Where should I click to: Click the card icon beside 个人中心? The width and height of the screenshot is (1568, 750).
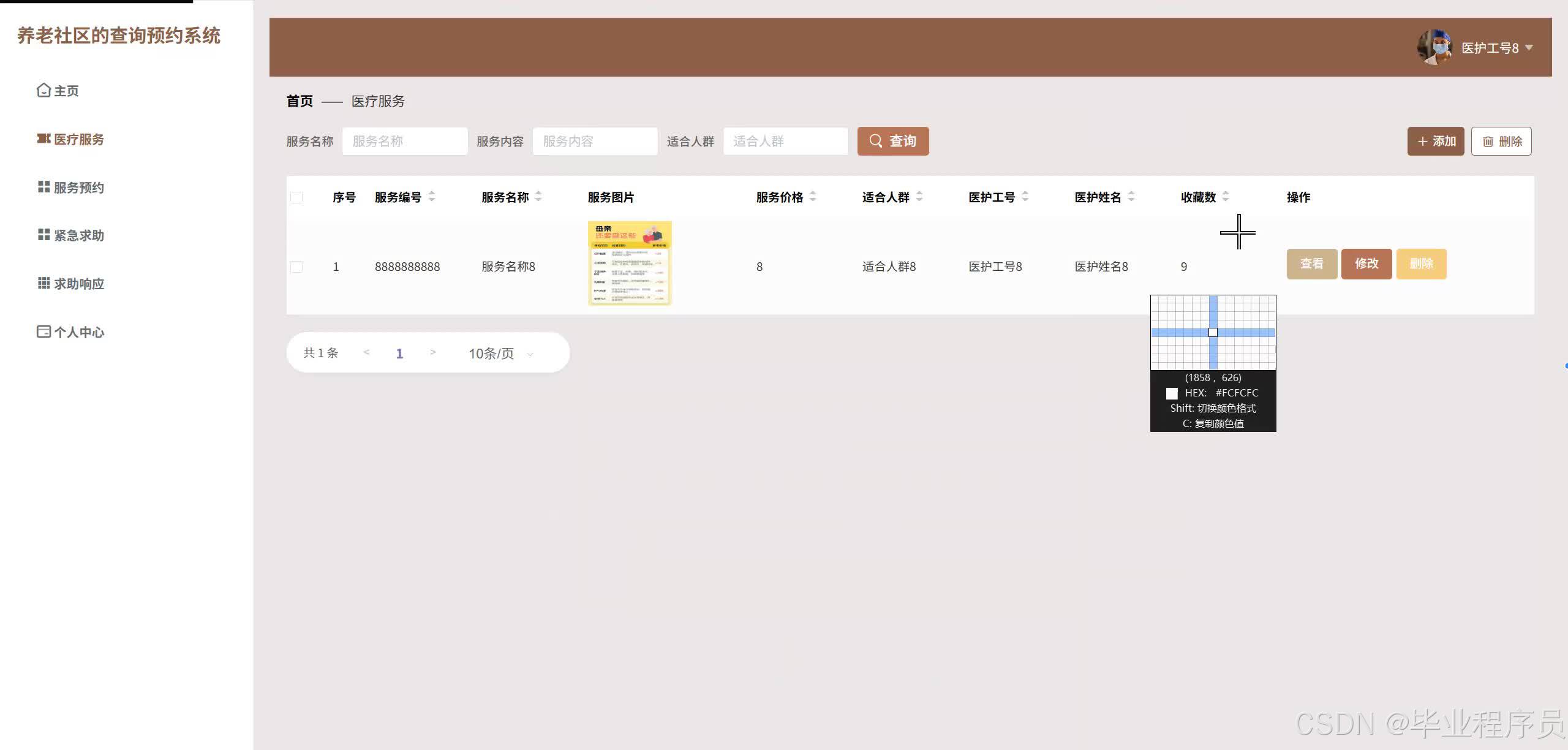(x=43, y=331)
